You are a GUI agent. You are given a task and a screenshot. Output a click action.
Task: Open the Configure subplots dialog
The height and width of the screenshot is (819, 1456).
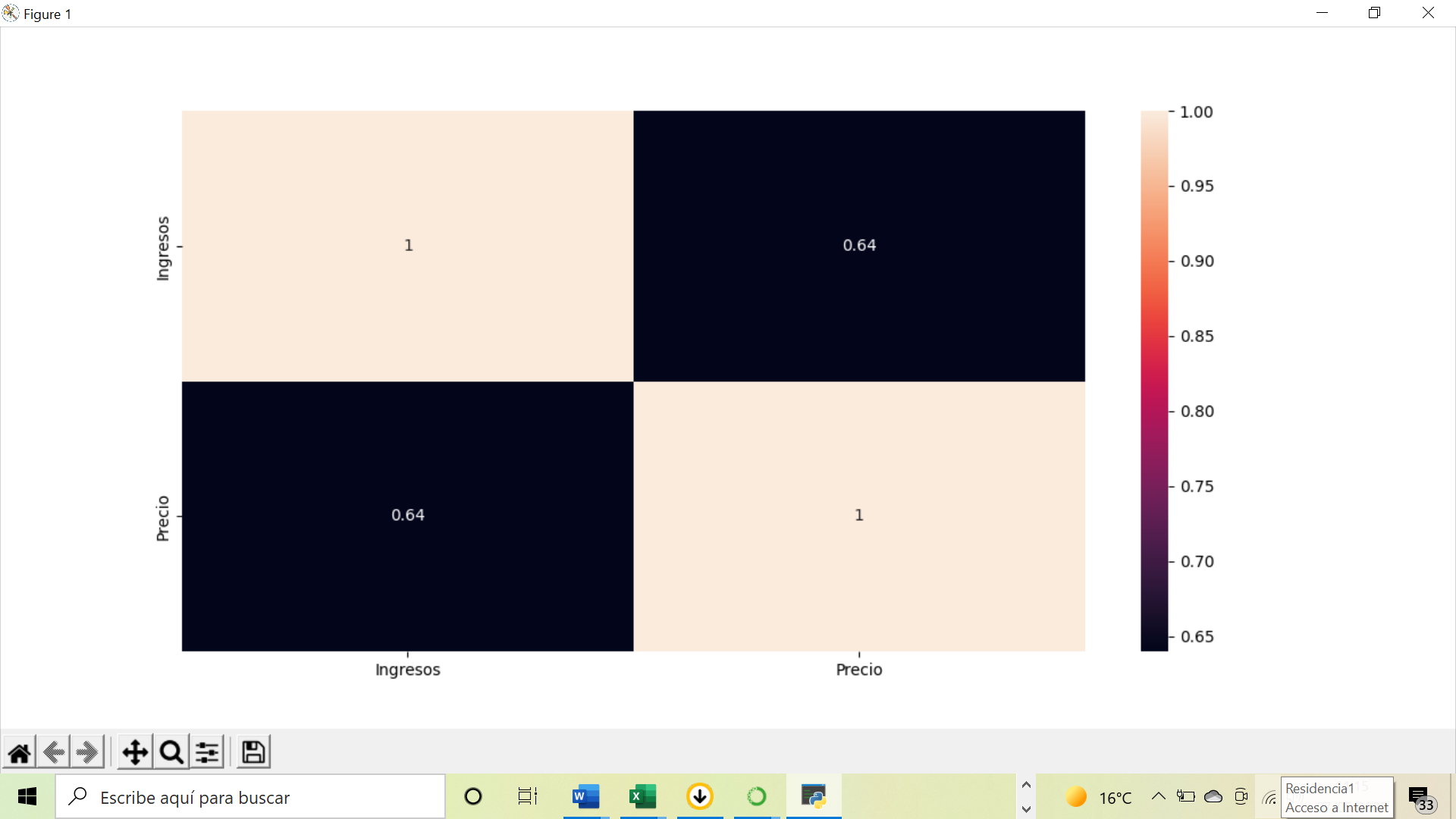207,752
